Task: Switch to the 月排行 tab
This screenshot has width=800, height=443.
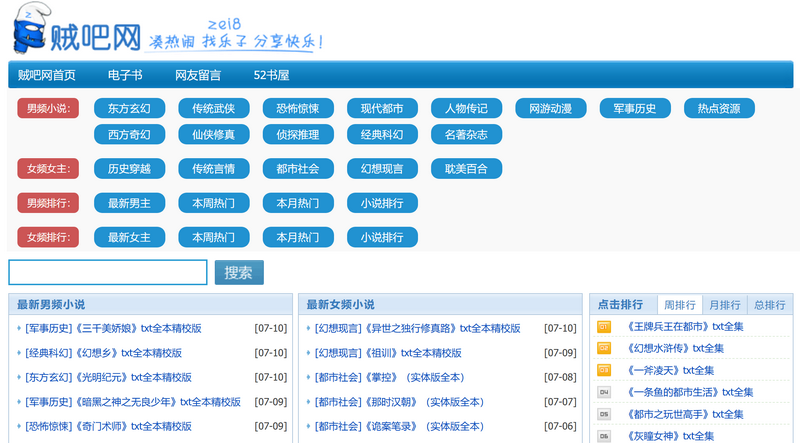Action: tap(725, 305)
